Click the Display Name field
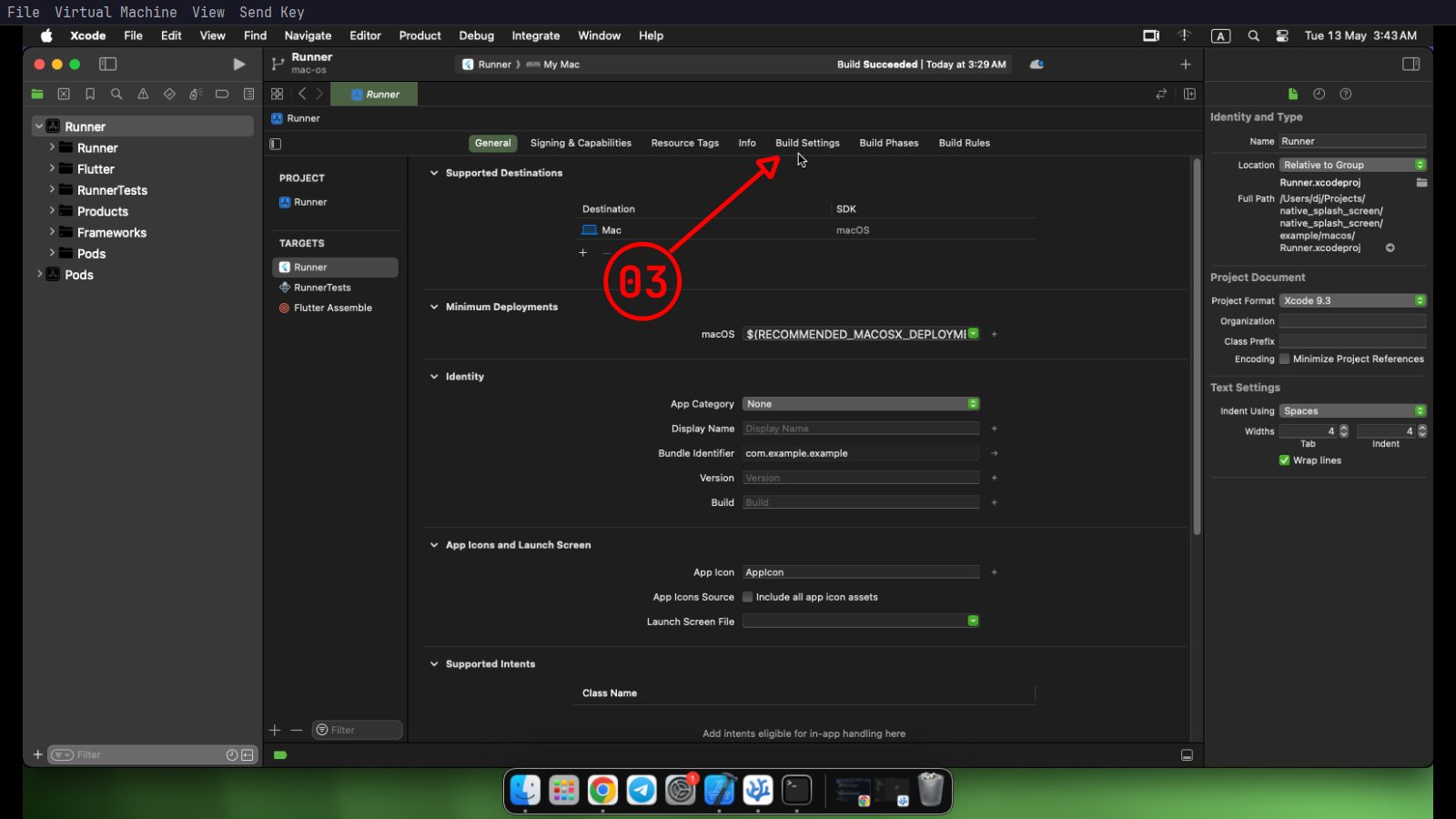 (861, 429)
